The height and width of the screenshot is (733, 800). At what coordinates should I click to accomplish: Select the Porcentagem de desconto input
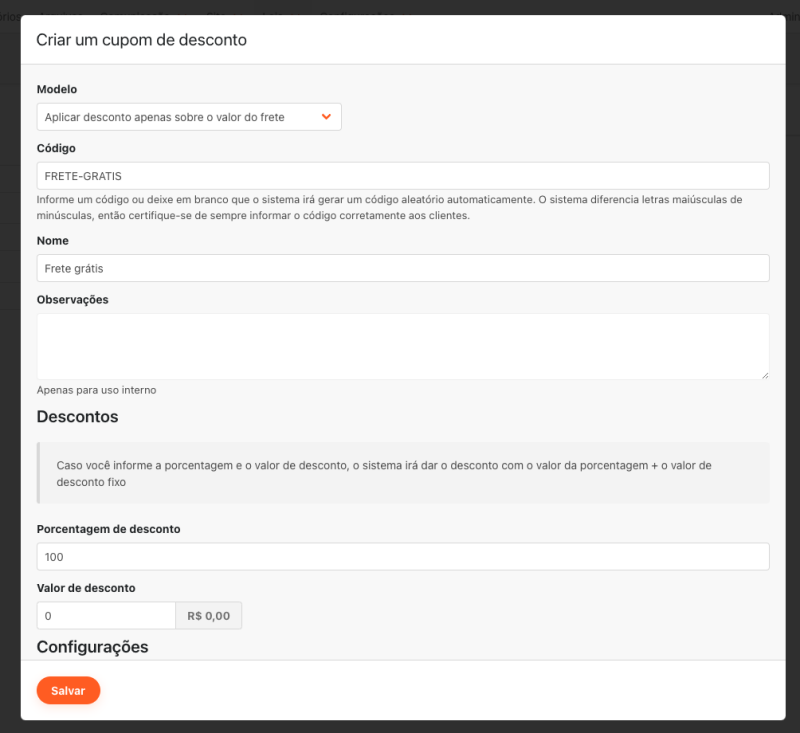(402, 557)
